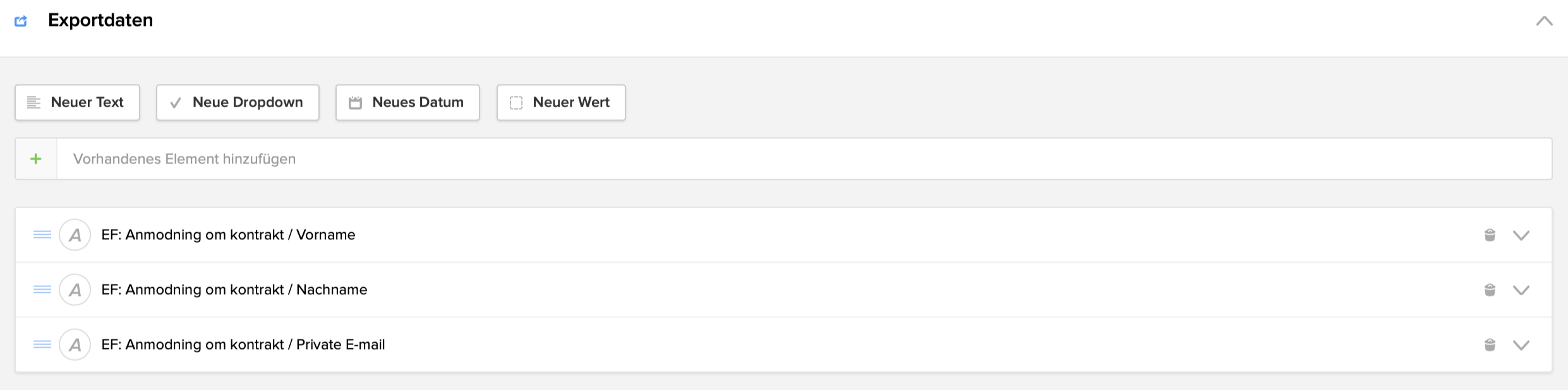Screen dimensions: 1568x390
Task: Focus the Vorhandenes Element hinzufügen field
Action: [802, 159]
